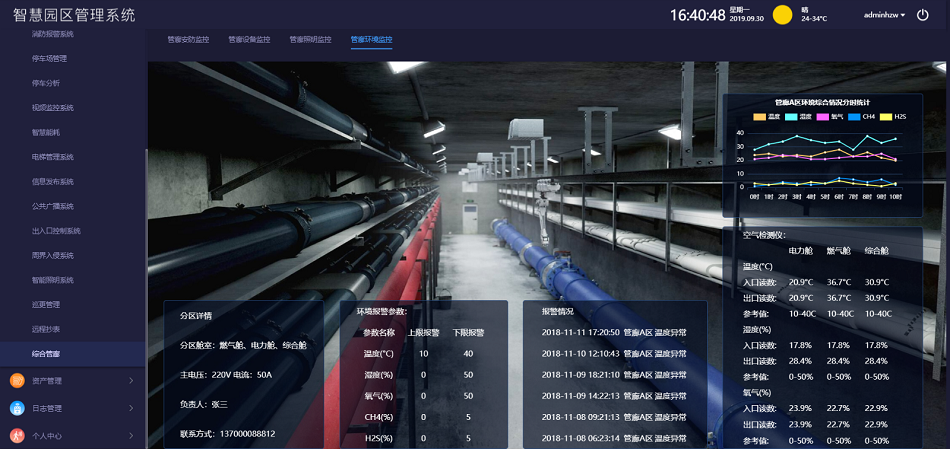Open the 管廊照明监控 tab
Screen dimensions: 950x449
pyautogui.click(x=310, y=40)
